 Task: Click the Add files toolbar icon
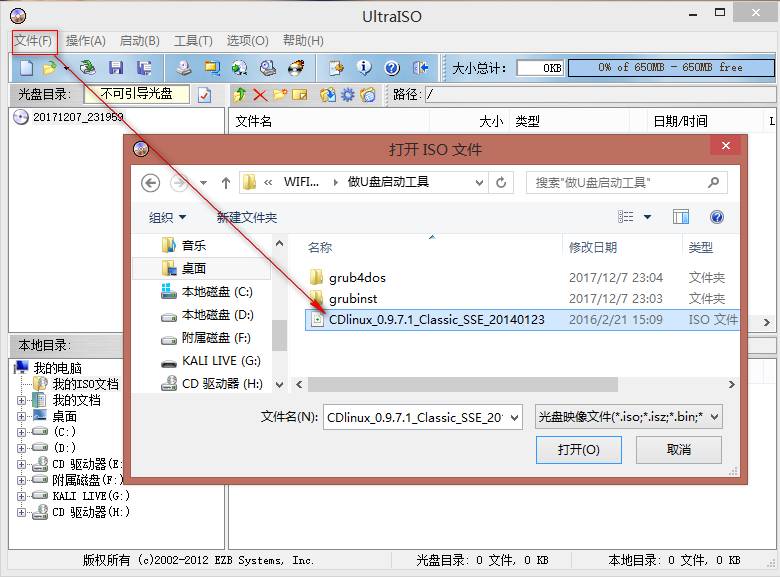pos(336,68)
